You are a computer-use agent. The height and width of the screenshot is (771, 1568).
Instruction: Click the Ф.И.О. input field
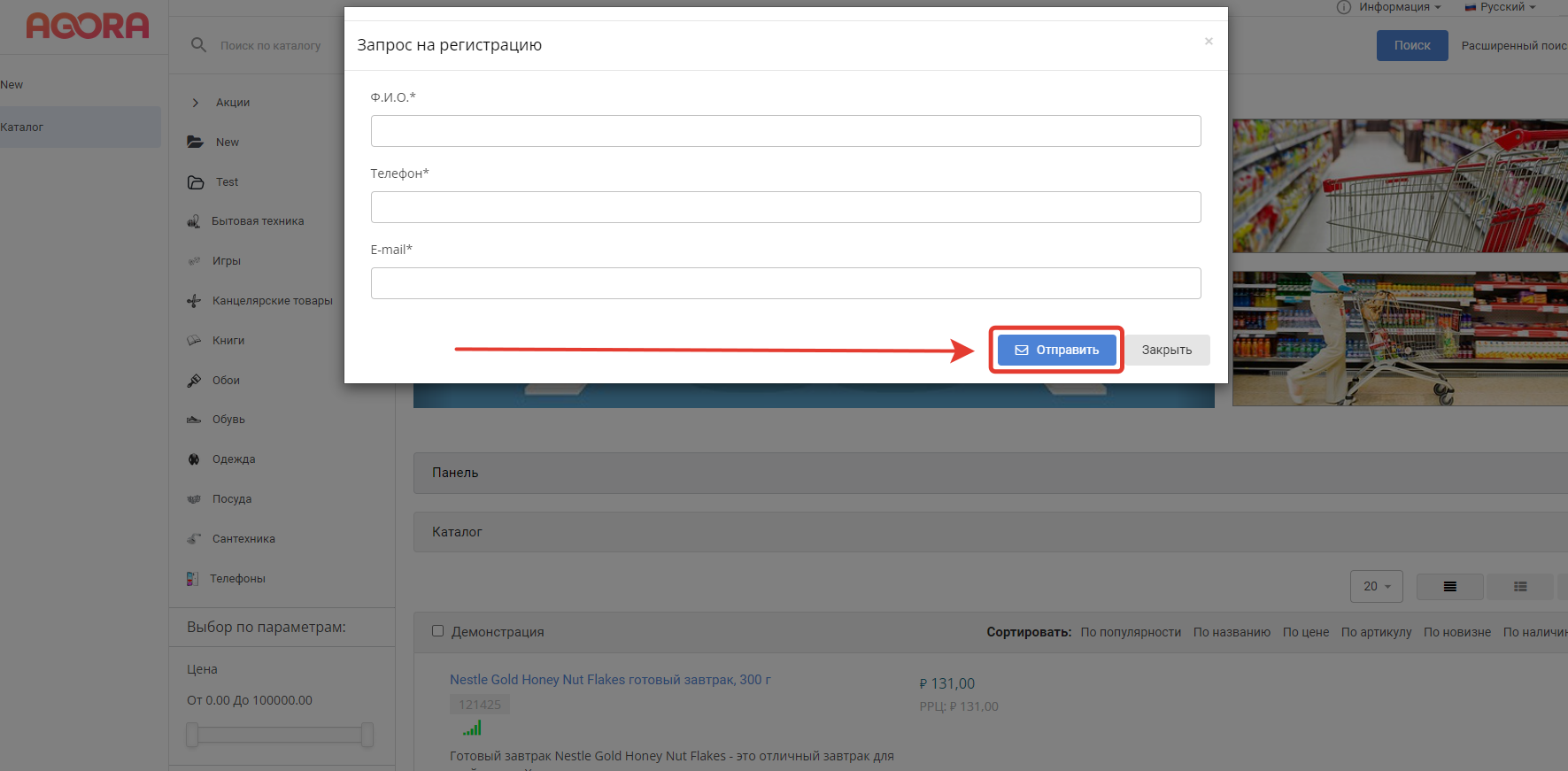pyautogui.click(x=785, y=131)
